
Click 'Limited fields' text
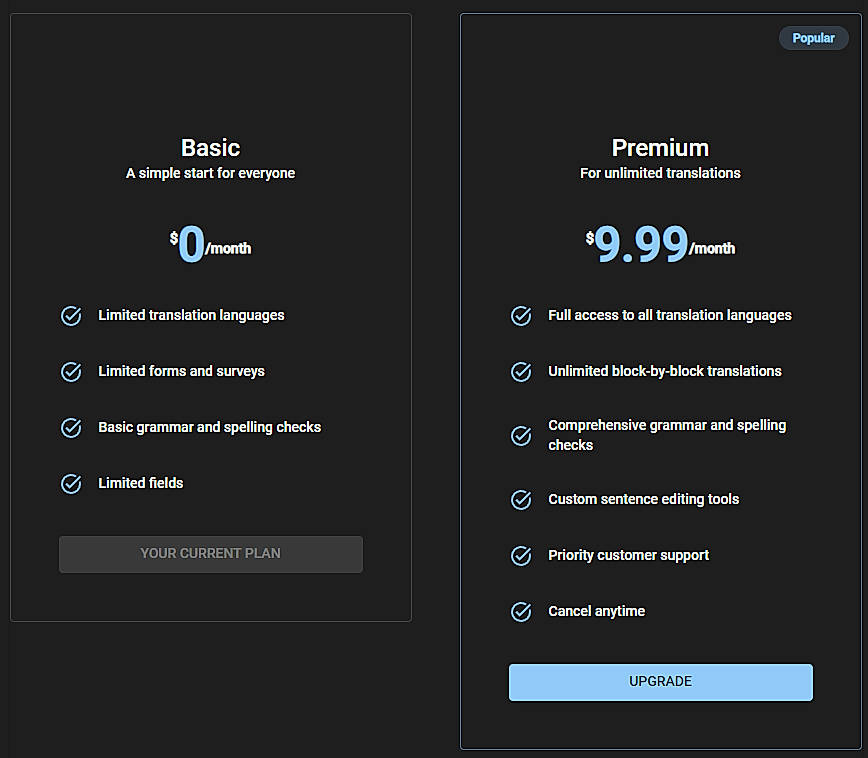(141, 483)
